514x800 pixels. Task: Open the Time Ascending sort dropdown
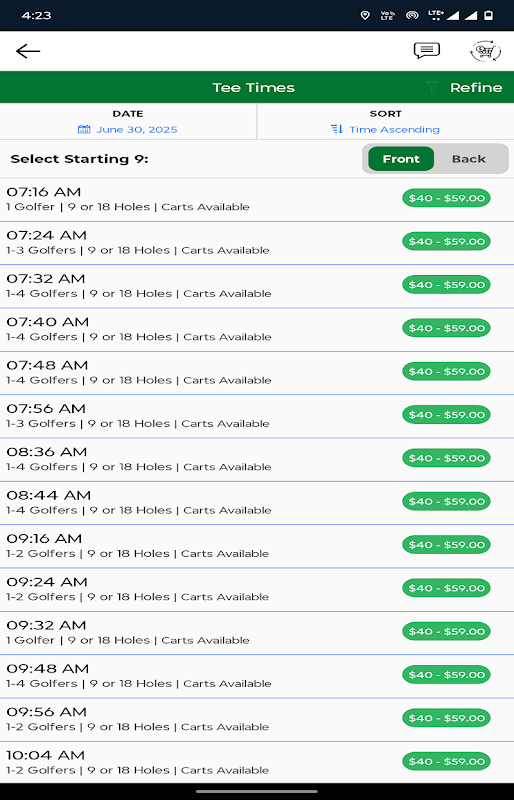coord(394,130)
